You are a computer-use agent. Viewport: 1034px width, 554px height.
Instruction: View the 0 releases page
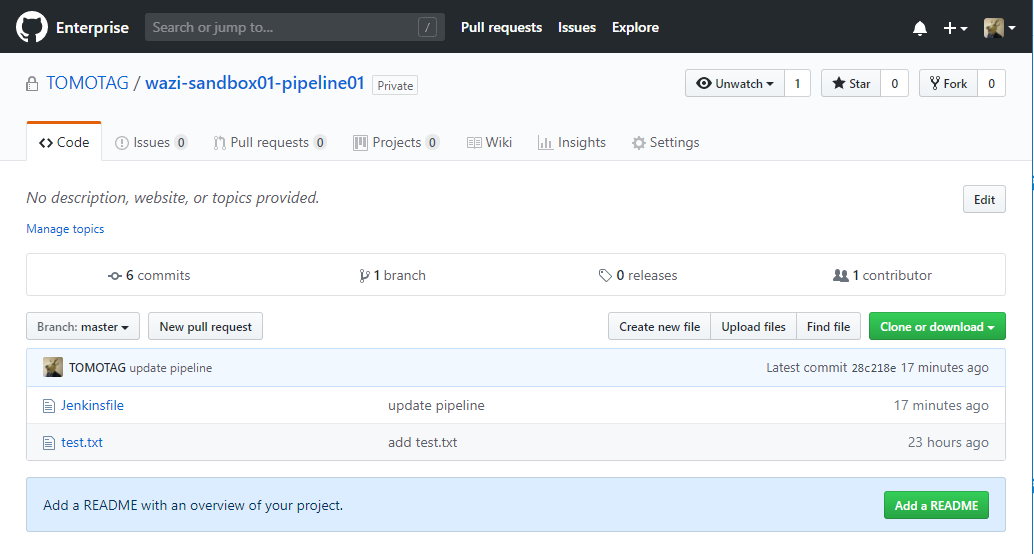pos(638,275)
